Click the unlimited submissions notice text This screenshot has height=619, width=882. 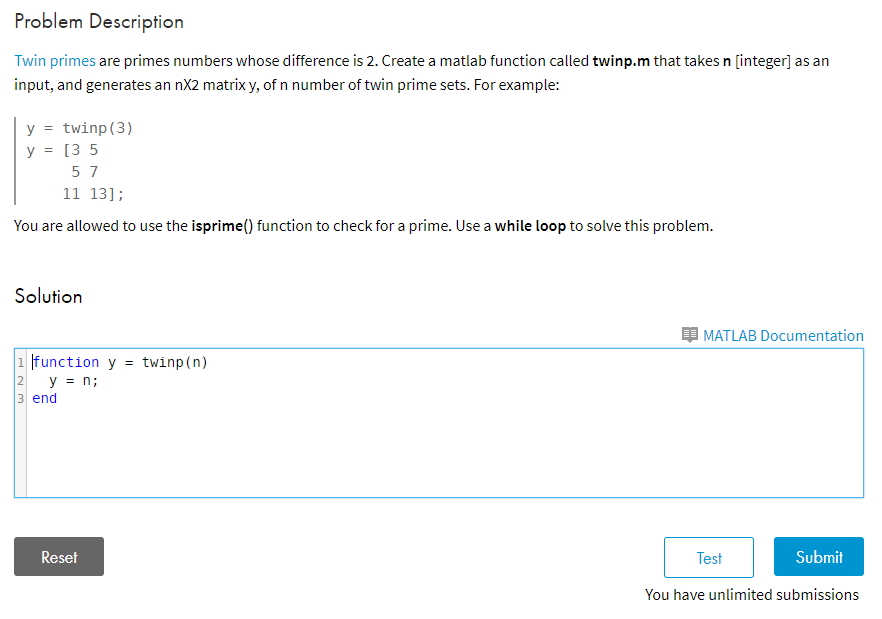[752, 594]
